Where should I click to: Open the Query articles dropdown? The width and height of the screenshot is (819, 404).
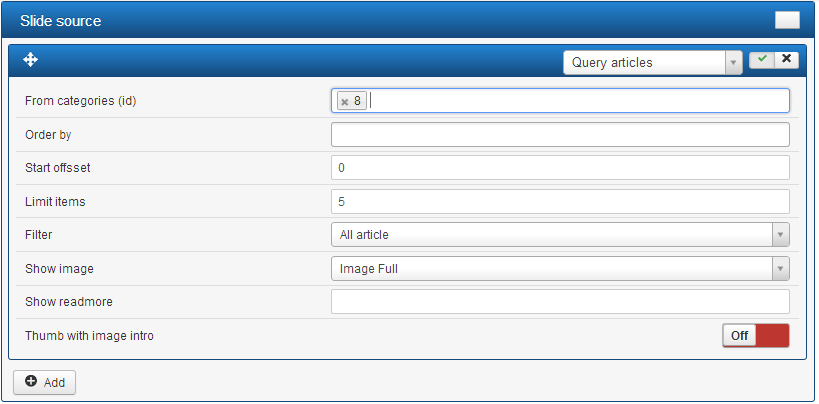[652, 63]
